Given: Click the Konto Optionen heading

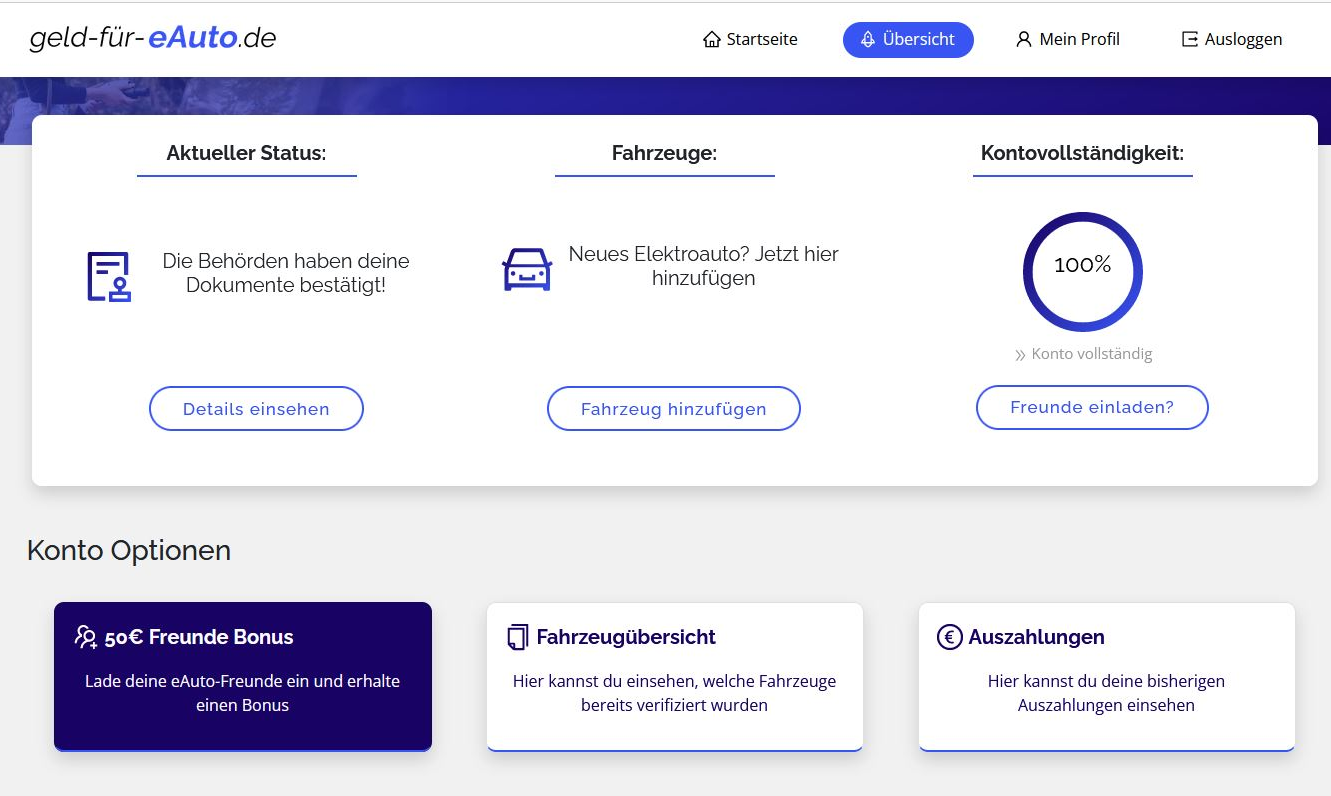Looking at the screenshot, I should [x=129, y=551].
